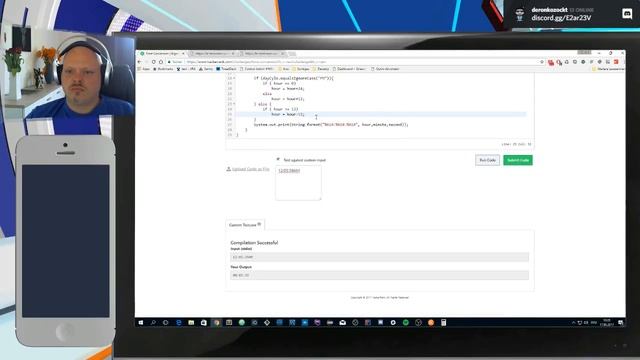Click the browser home icon
This screenshot has height=360, width=640.
pos(161,62)
